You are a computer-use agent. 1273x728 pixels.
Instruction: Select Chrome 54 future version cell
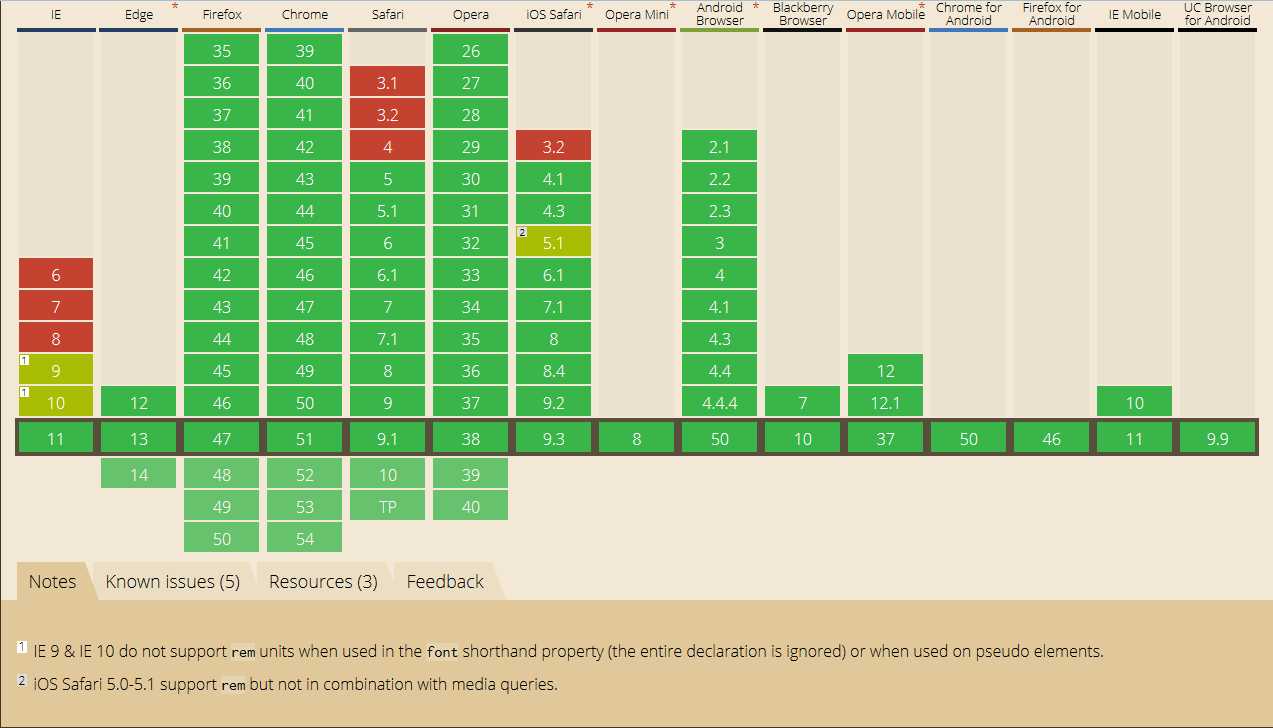coord(305,539)
